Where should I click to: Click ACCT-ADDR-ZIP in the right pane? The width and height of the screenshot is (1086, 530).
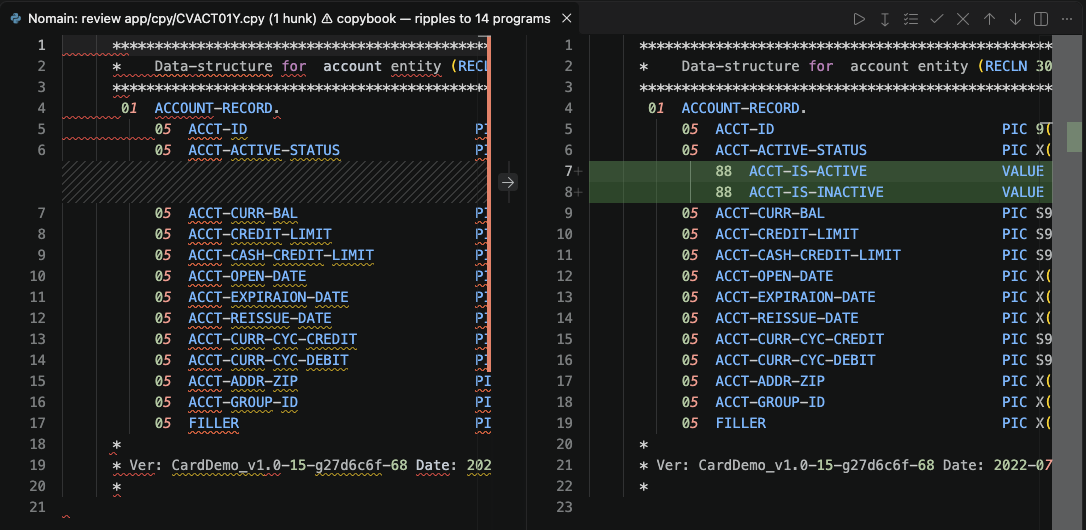[770, 381]
